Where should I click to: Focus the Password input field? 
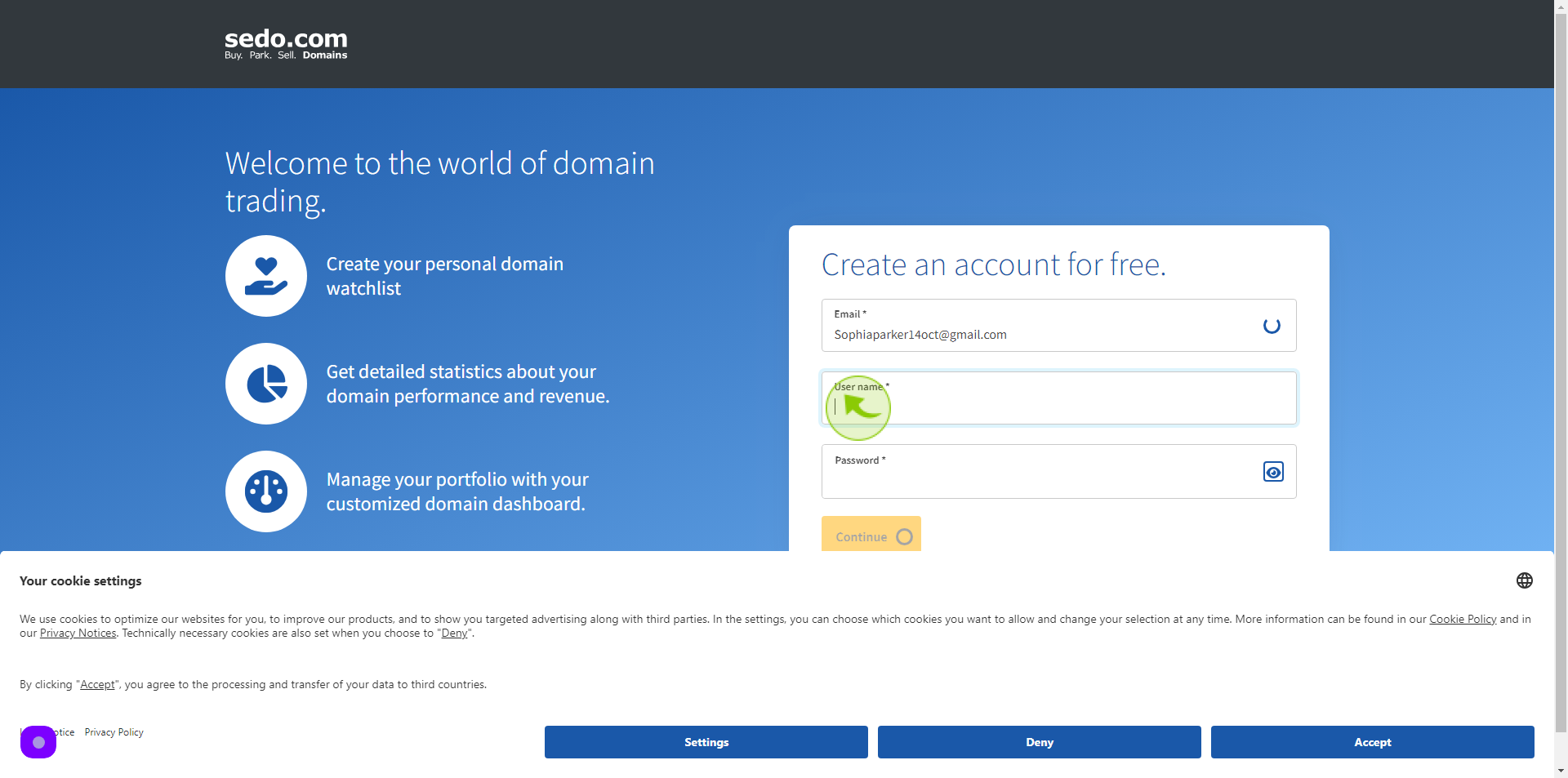click(1058, 472)
